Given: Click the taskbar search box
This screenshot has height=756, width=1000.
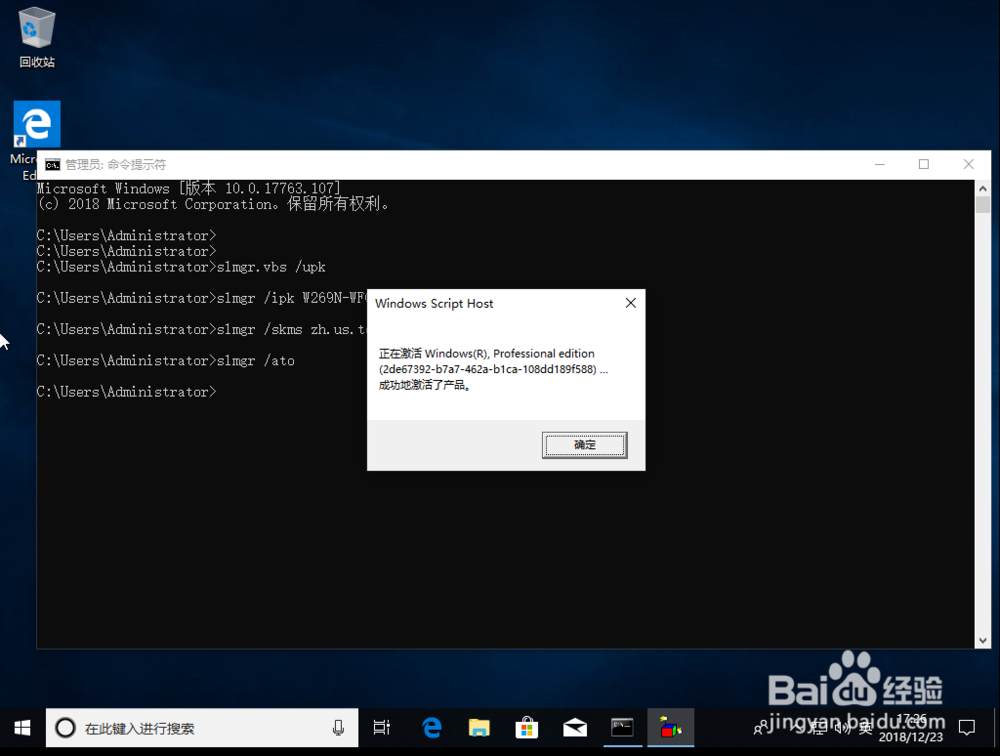Looking at the screenshot, I should 202,728.
